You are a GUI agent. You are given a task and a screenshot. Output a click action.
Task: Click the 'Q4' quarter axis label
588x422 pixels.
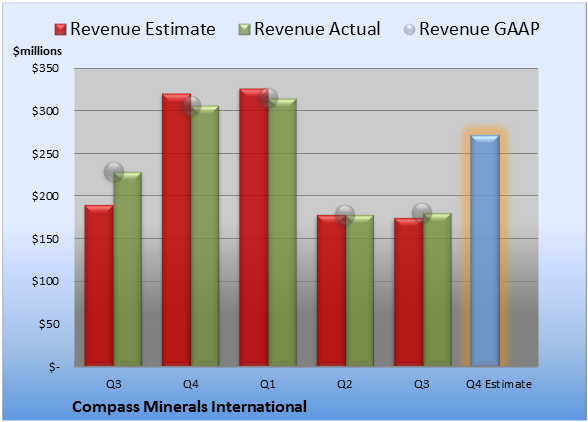[x=190, y=384]
